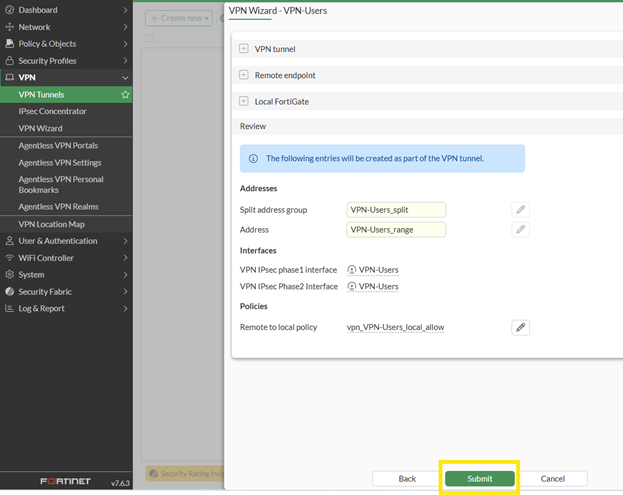Click the v7.6.3 version label
This screenshot has width=623, height=495.
(120, 483)
